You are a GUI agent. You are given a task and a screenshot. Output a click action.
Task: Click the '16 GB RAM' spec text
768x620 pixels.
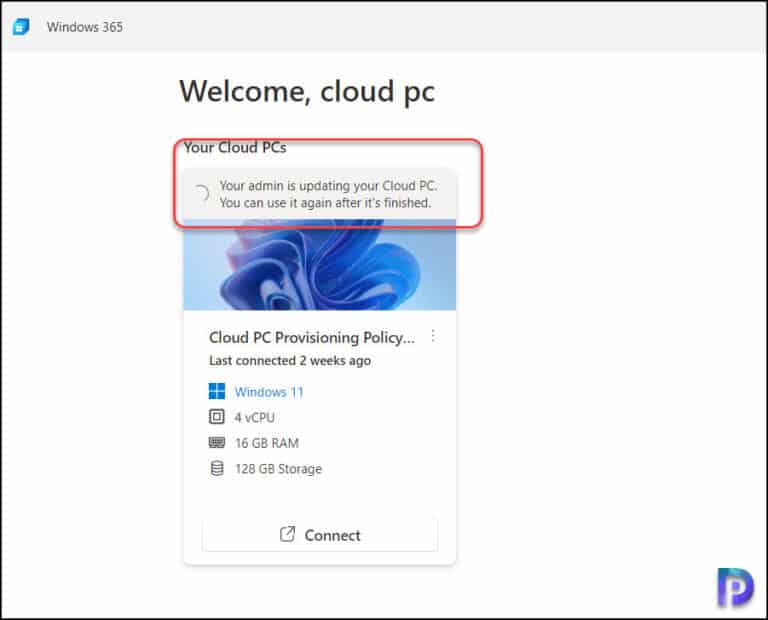point(267,443)
